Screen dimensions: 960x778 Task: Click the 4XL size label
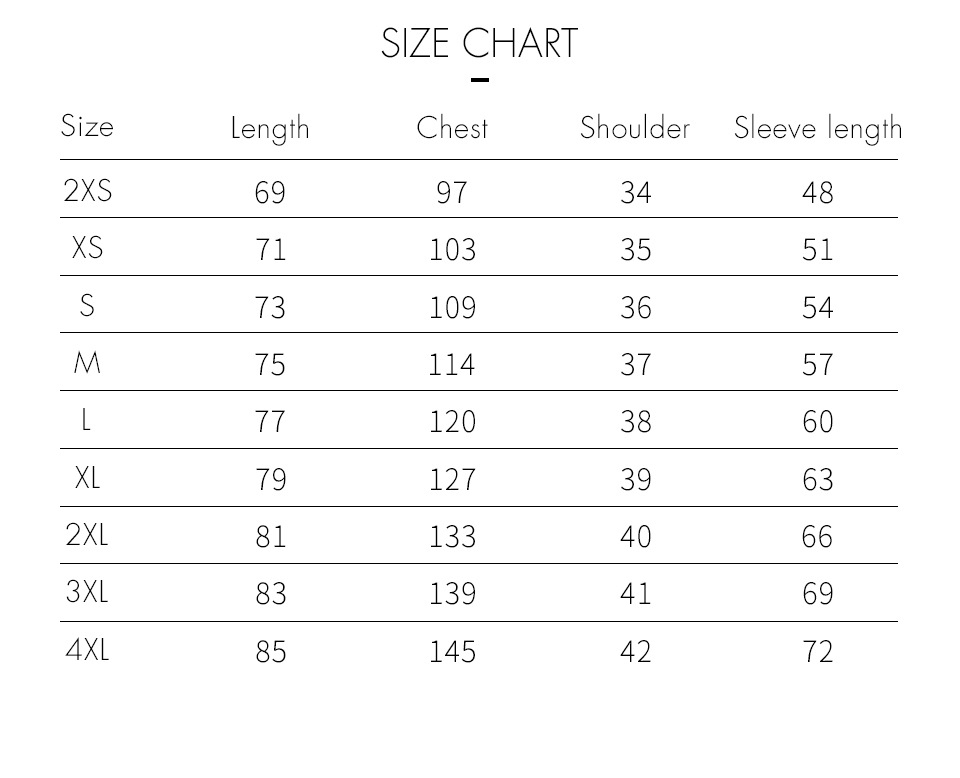point(87,649)
